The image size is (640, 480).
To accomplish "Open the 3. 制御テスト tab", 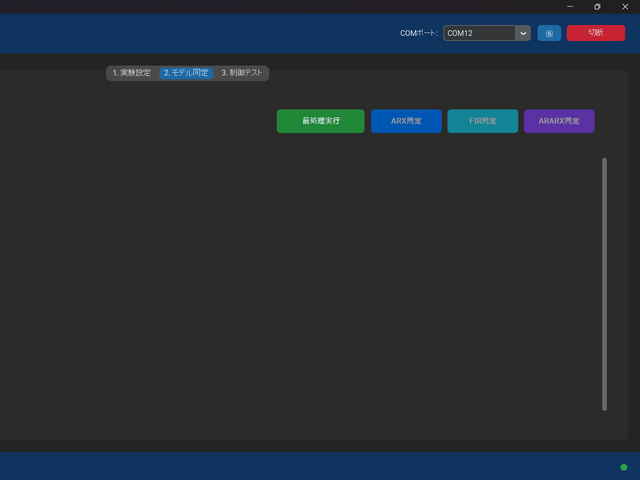I will (x=241, y=73).
